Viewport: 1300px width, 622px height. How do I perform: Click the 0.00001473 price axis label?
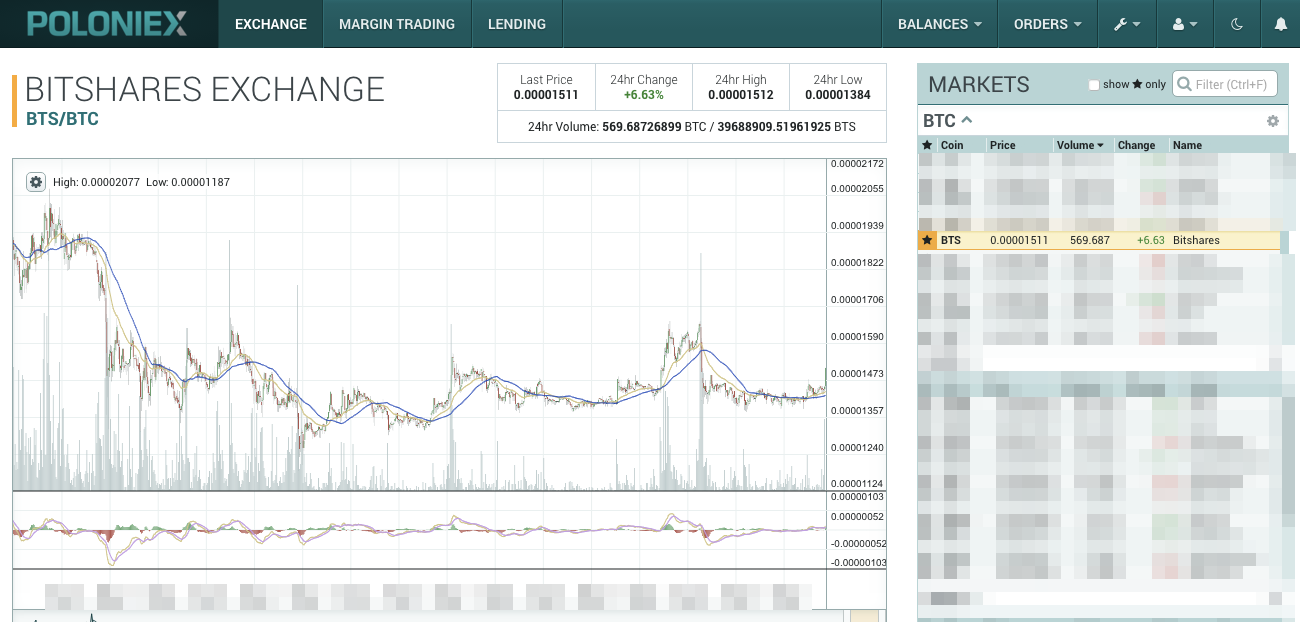click(x=857, y=373)
